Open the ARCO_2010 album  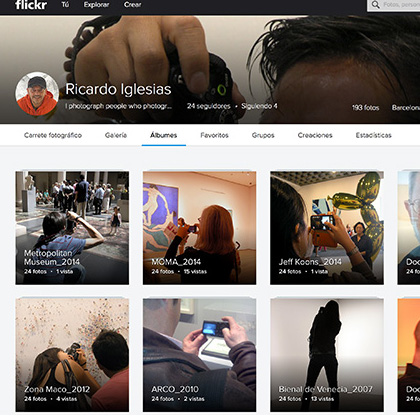[199, 355]
